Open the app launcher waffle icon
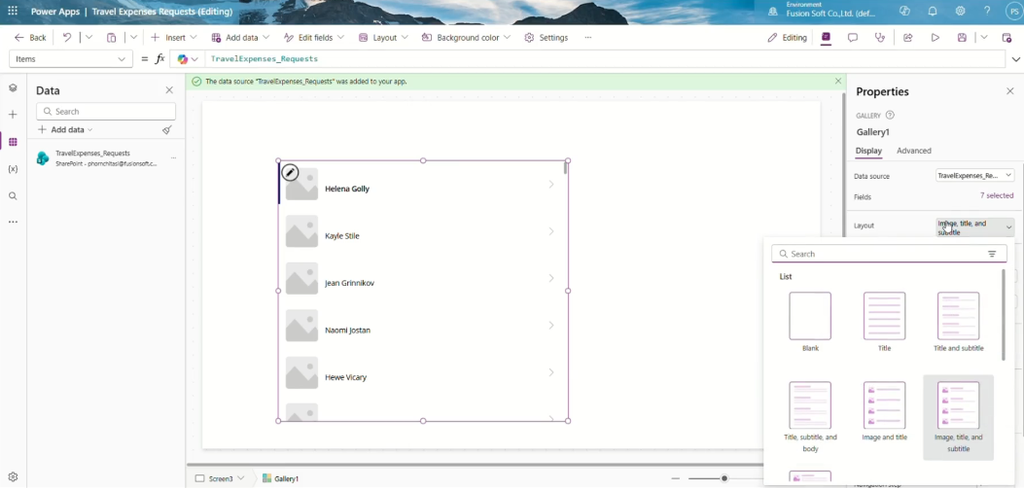This screenshot has width=1024, height=488. [x=12, y=11]
